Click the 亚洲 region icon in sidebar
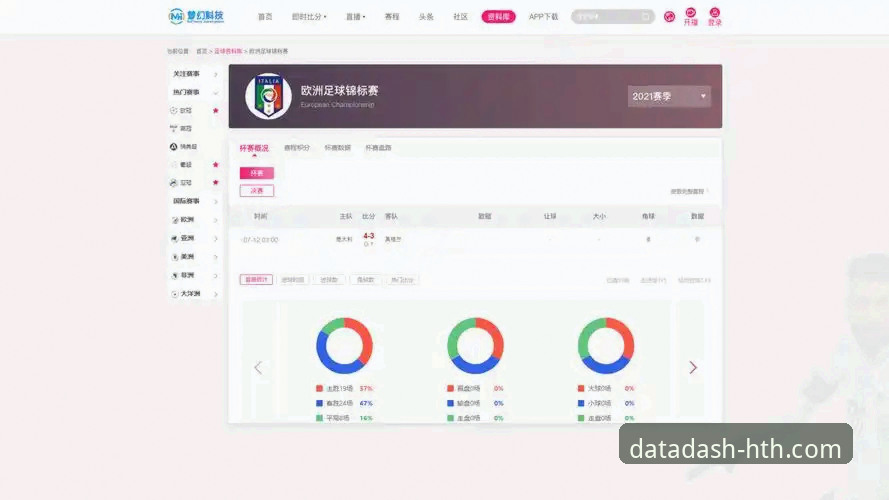This screenshot has width=889, height=500. [175, 239]
